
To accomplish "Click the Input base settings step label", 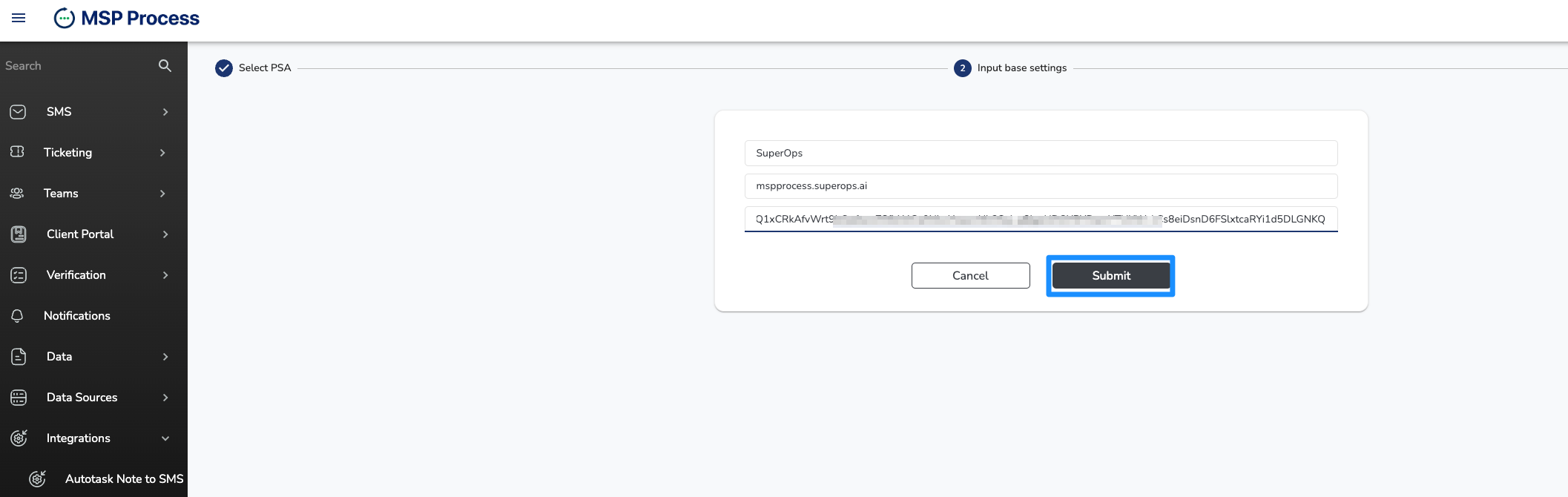I will [1021, 68].
